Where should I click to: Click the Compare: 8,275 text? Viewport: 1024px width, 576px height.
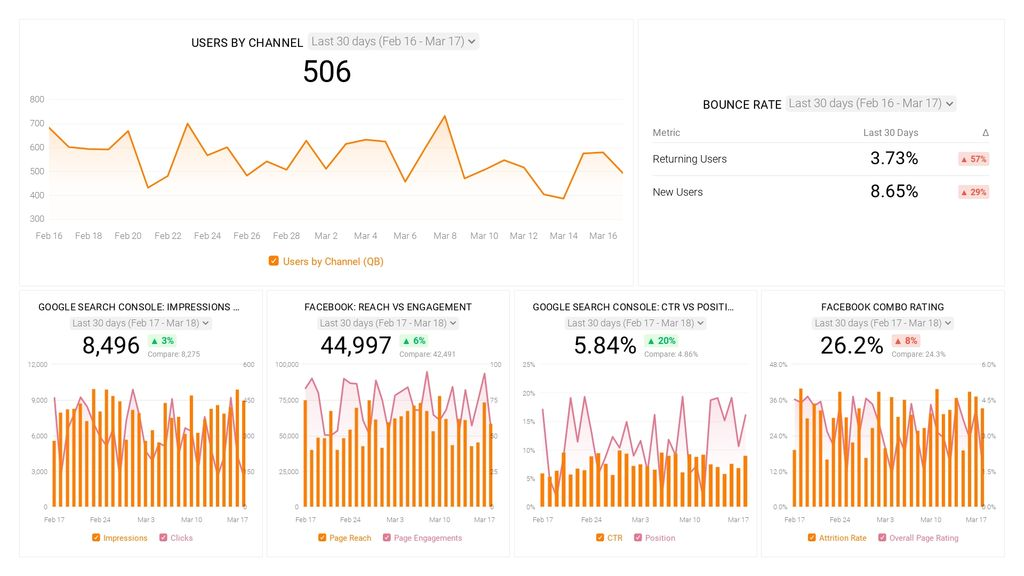coord(174,354)
